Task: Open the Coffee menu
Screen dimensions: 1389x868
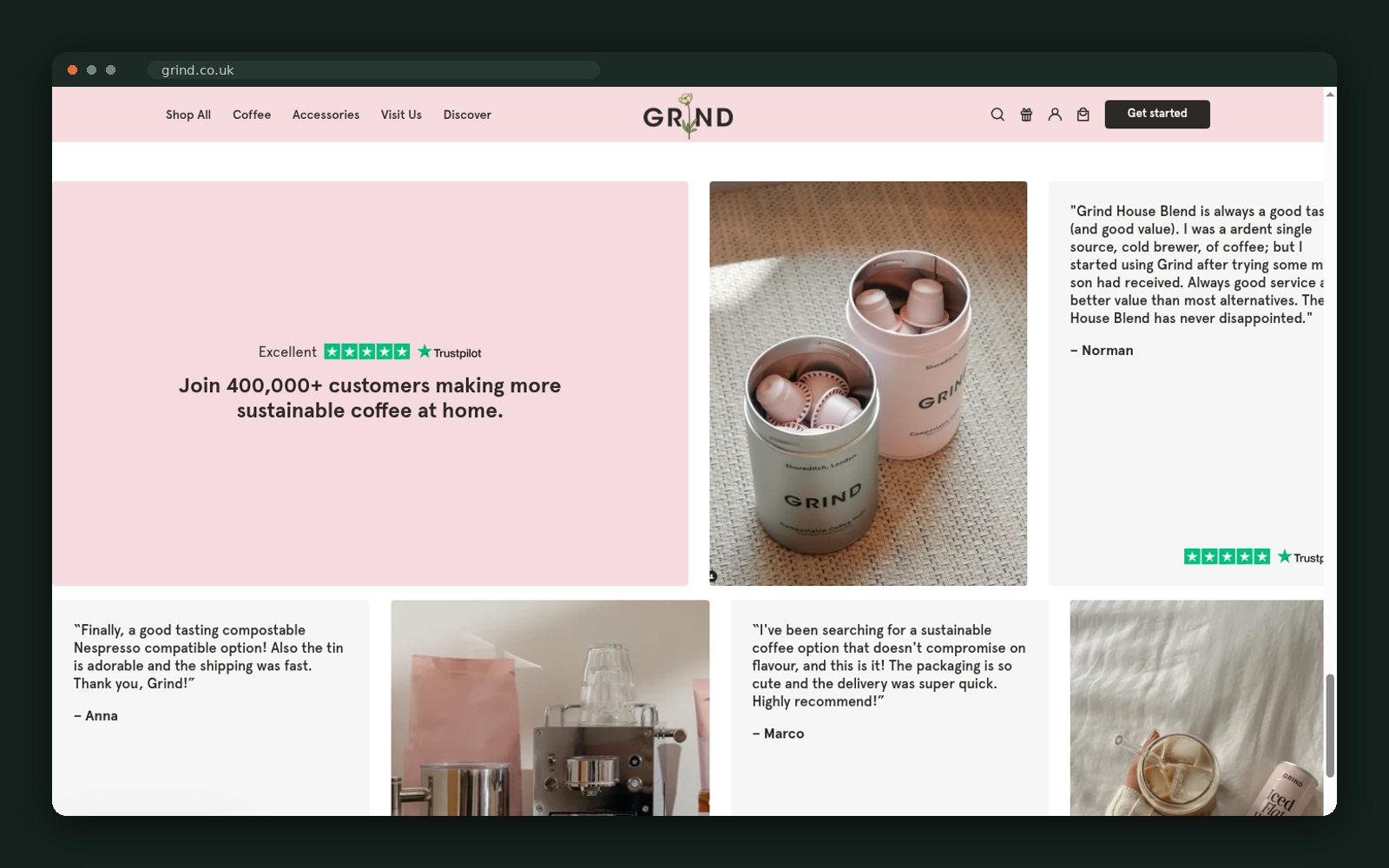Action: pyautogui.click(x=252, y=115)
